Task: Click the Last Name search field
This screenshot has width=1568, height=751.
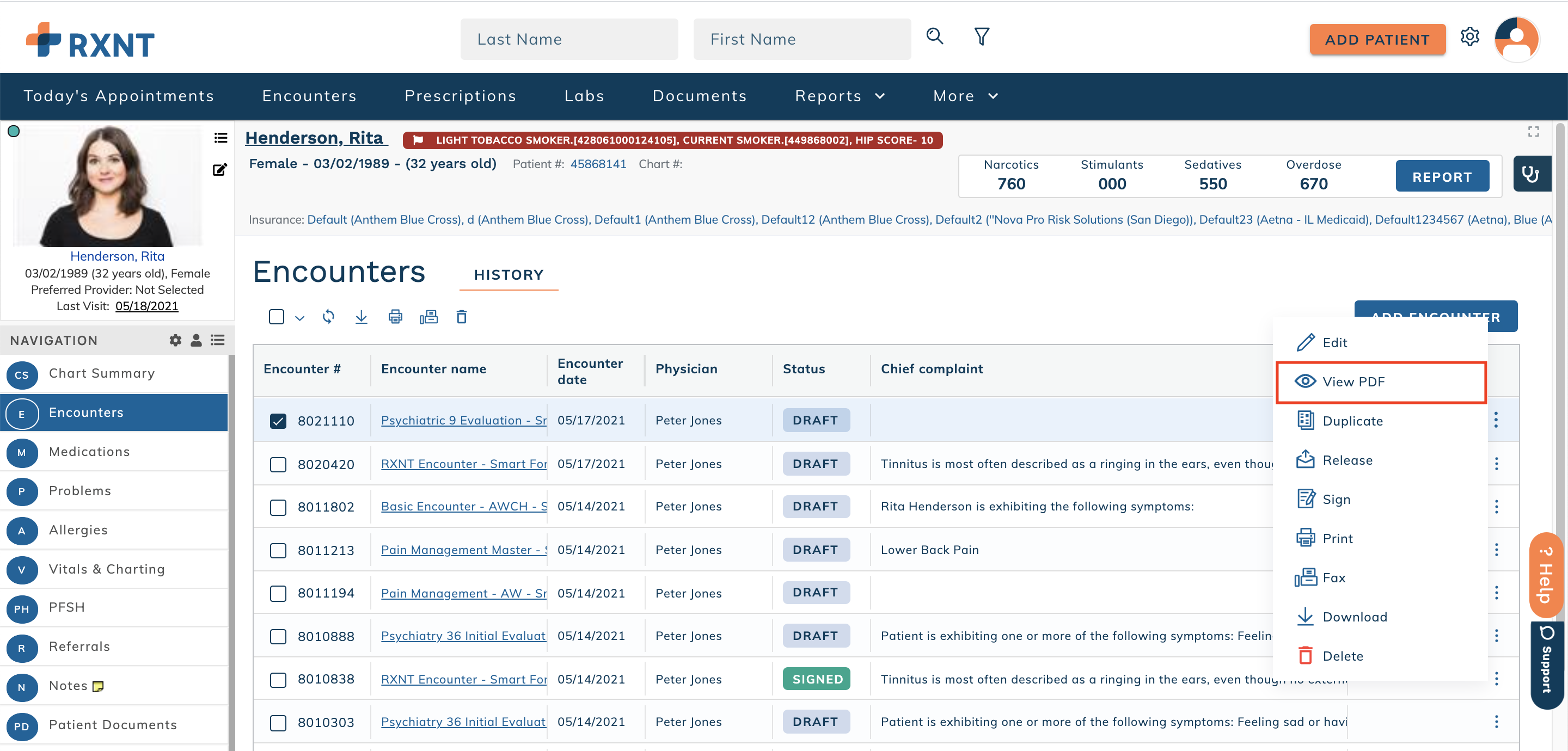Action: point(568,39)
